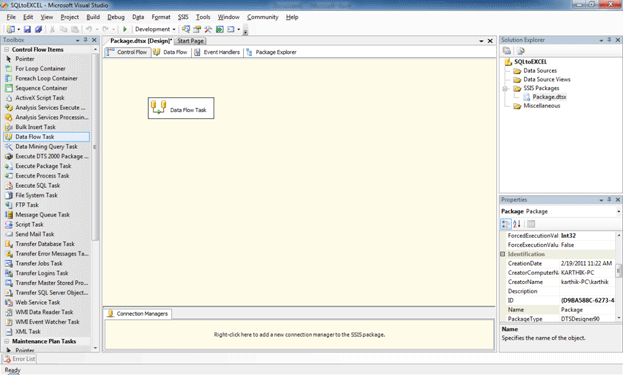623x375 pixels.
Task: Click the Undo toolbar icon
Action: [x=89, y=29]
